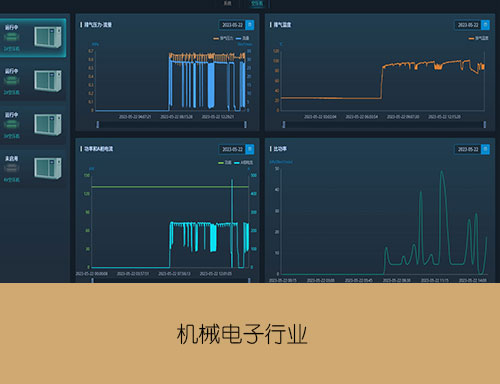The width and height of the screenshot is (500, 384).
Task: Switch to the 空压机 top tab
Action: 257,3
